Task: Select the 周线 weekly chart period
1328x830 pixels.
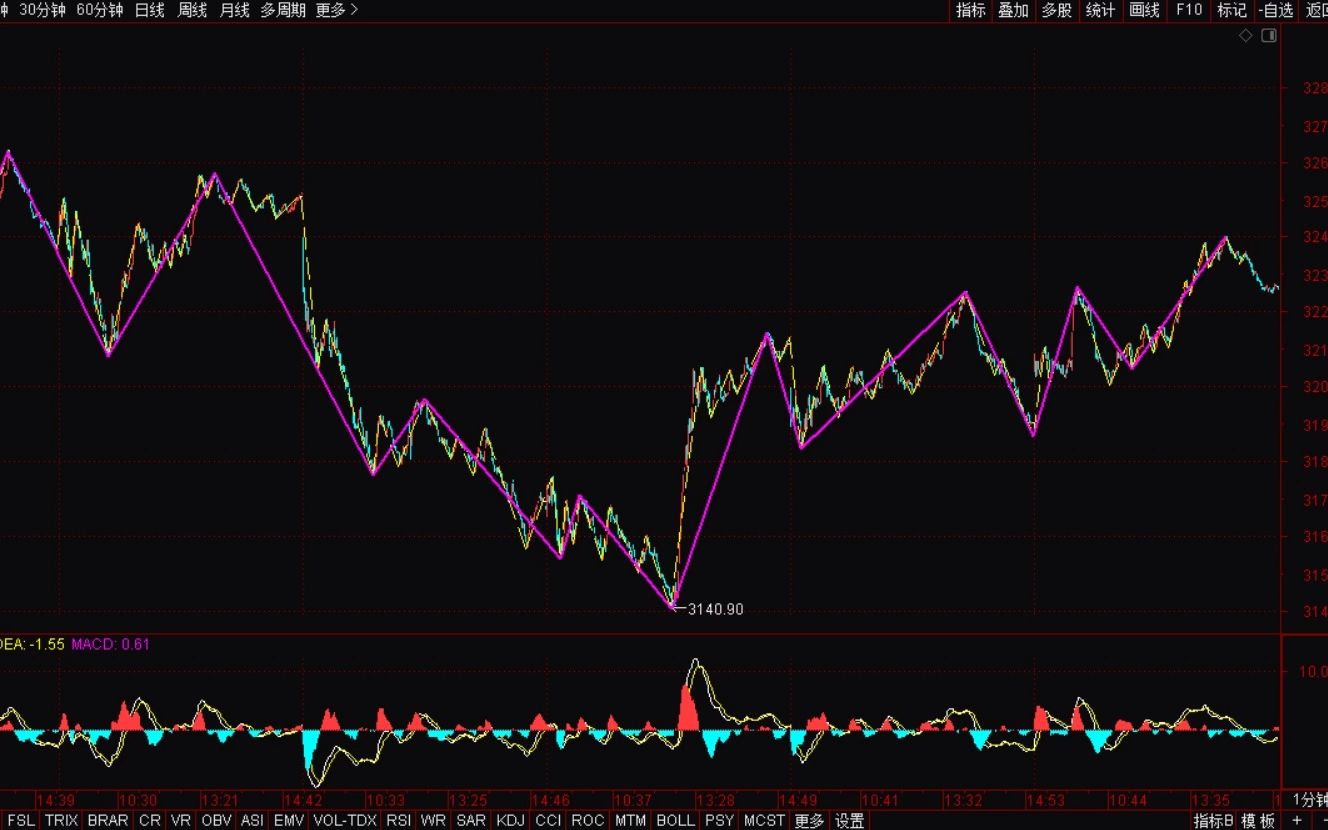Action: 192,10
